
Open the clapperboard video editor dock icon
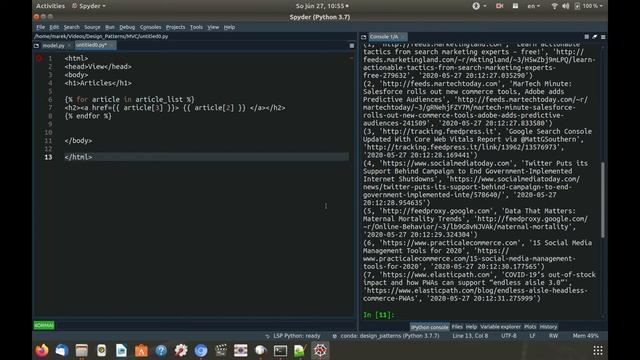tap(221, 350)
